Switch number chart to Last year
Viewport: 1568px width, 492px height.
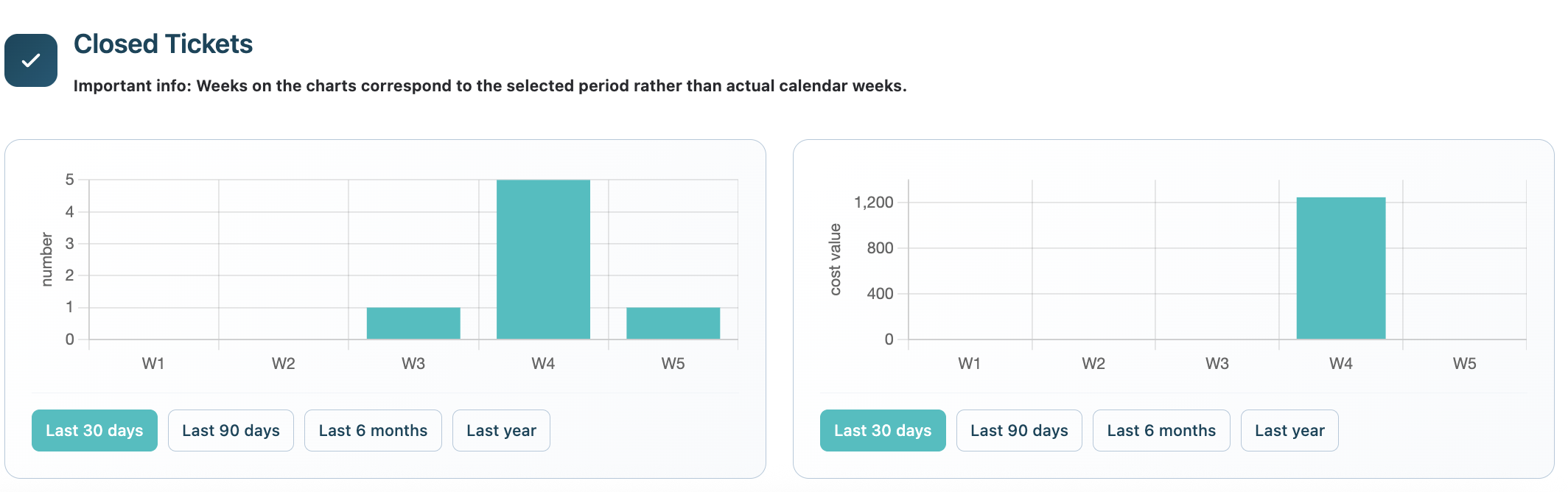501,430
